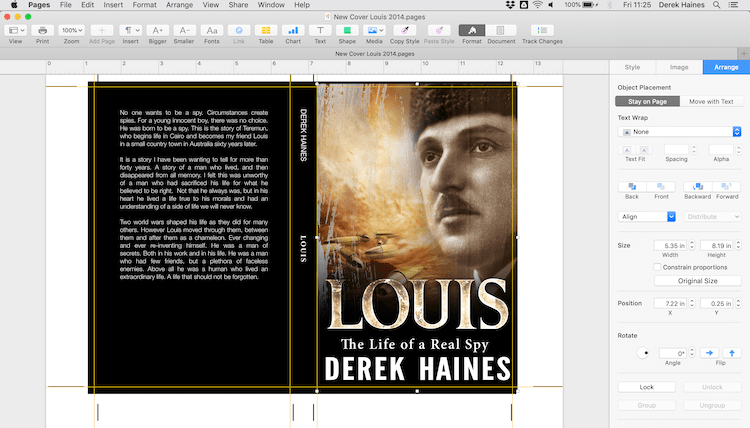Switch to the Style tab
This screenshot has width=750, height=428.
tap(632, 67)
